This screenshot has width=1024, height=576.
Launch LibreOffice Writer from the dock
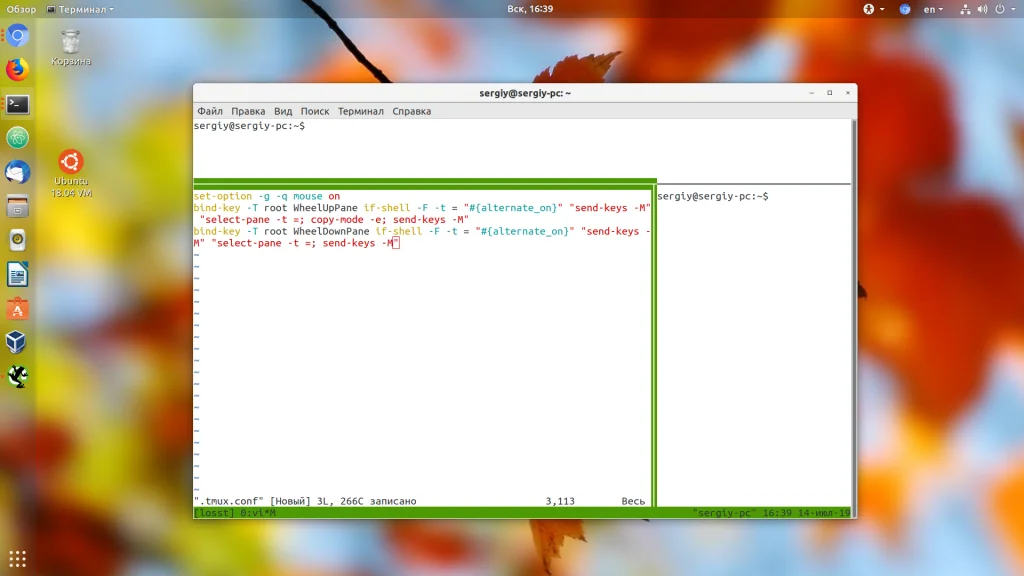tap(17, 274)
